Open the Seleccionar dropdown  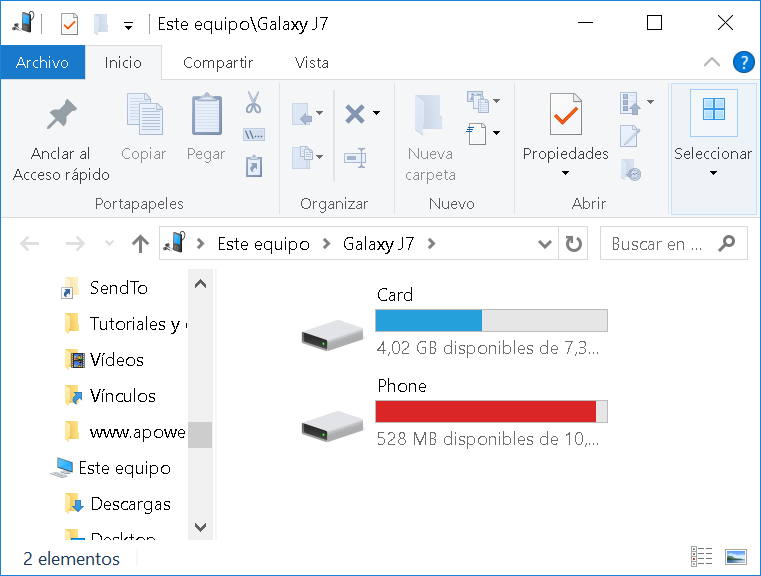(x=713, y=150)
